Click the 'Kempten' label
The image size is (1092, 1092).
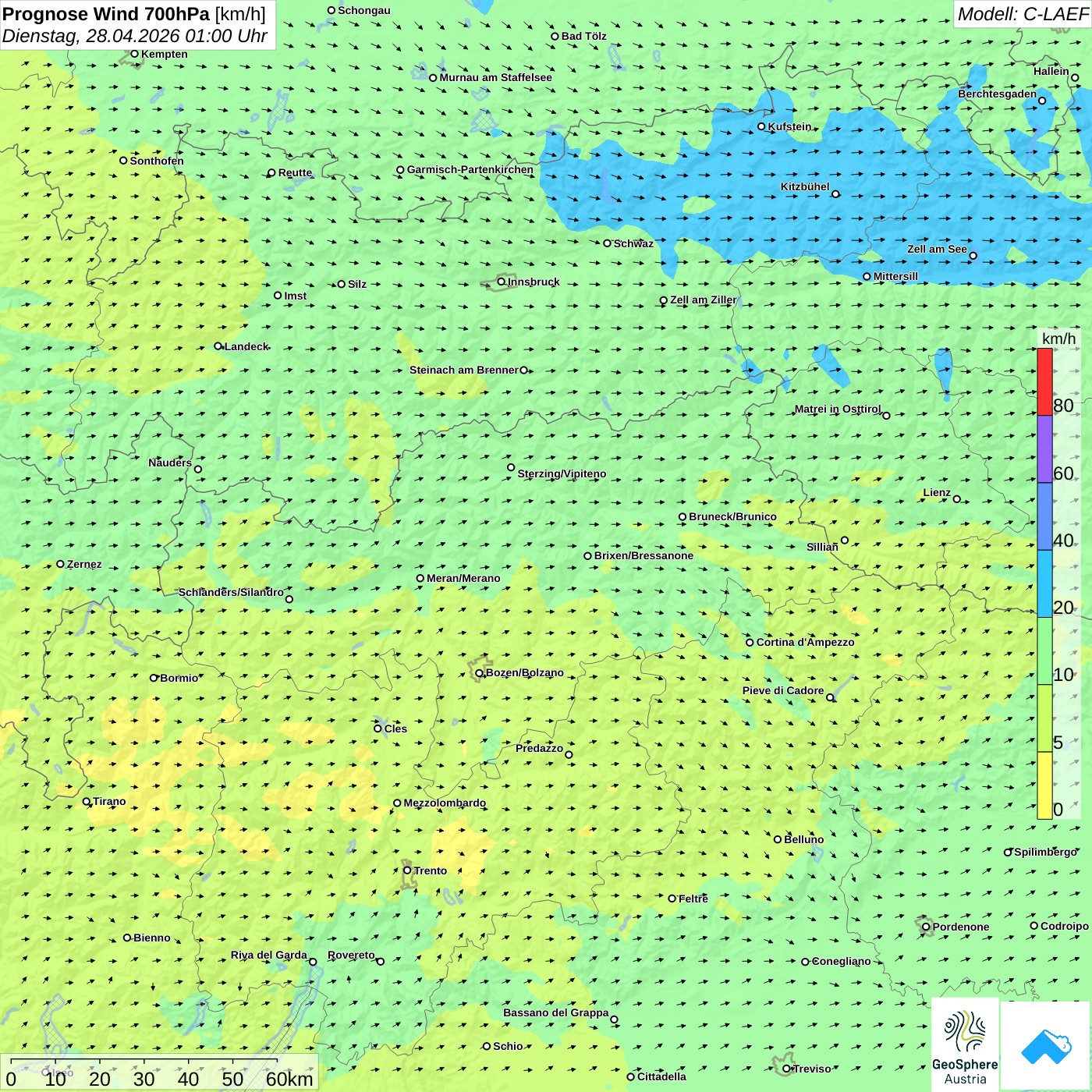165,54
